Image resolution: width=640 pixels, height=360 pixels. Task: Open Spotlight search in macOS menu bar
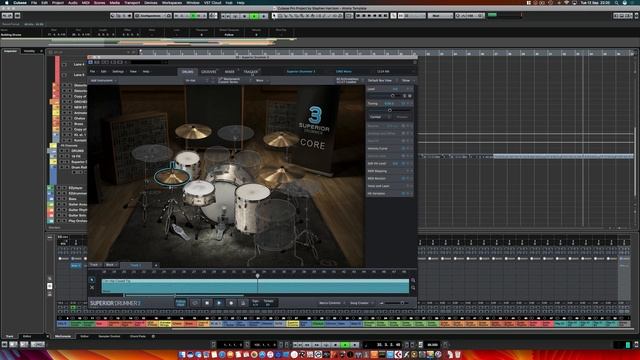pyautogui.click(x=616, y=2)
